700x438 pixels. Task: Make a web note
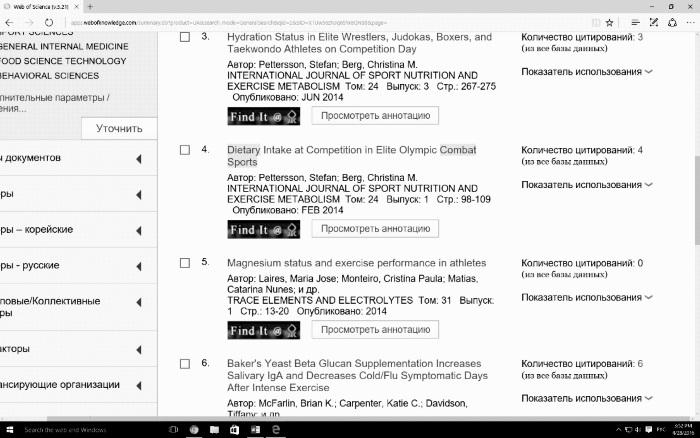(654, 22)
